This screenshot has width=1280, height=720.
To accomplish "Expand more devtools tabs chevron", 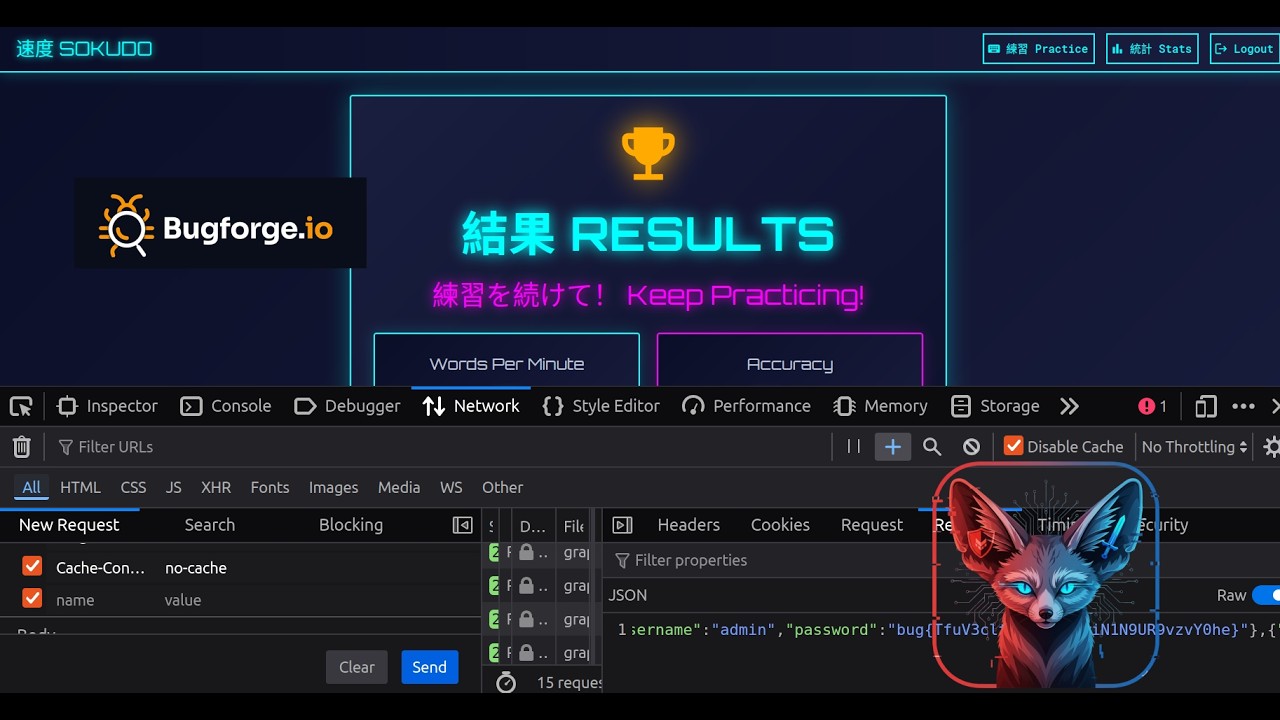I will 1070,406.
